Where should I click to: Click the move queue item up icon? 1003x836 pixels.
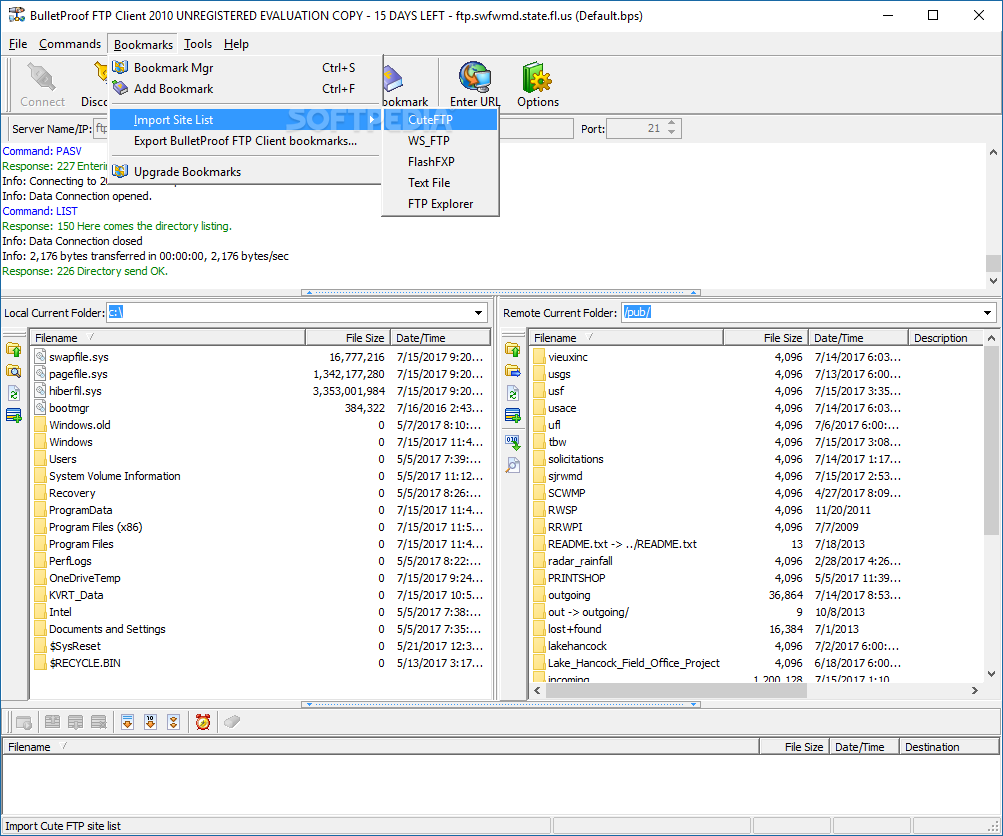point(52,722)
